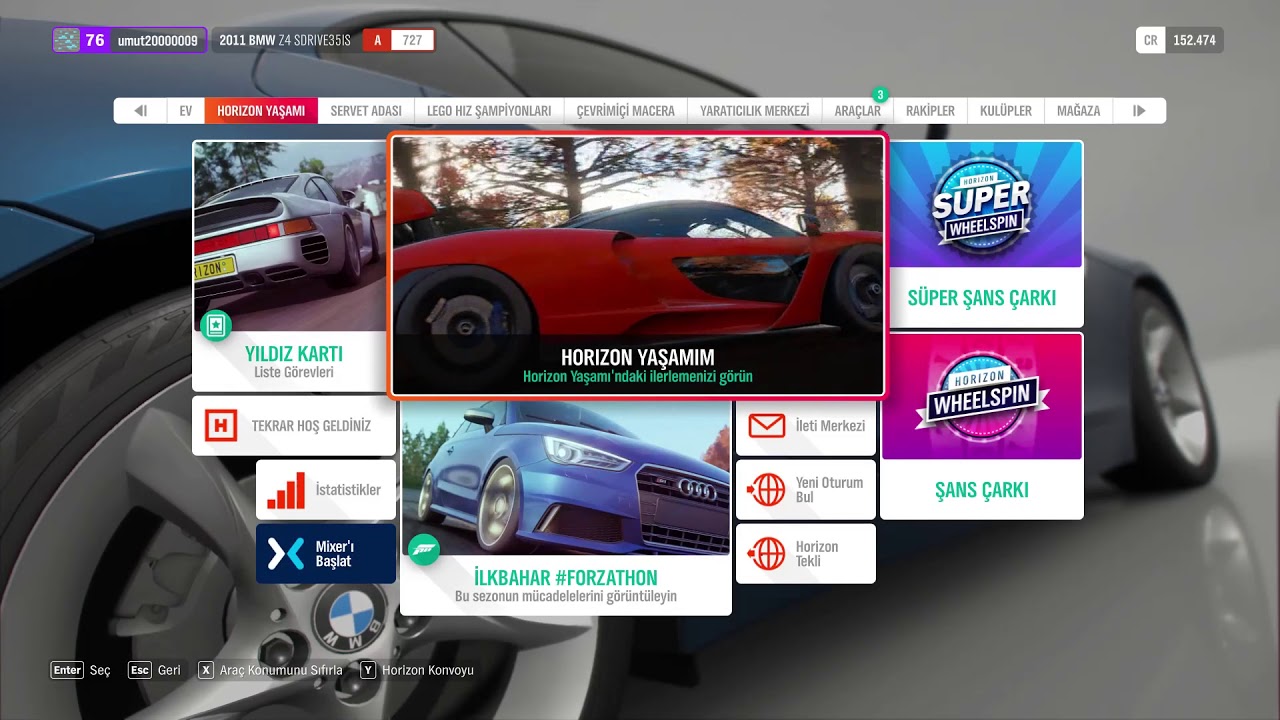Click the red H welcome icon
Image resolution: width=1280 pixels, height=720 pixels.
(220, 426)
